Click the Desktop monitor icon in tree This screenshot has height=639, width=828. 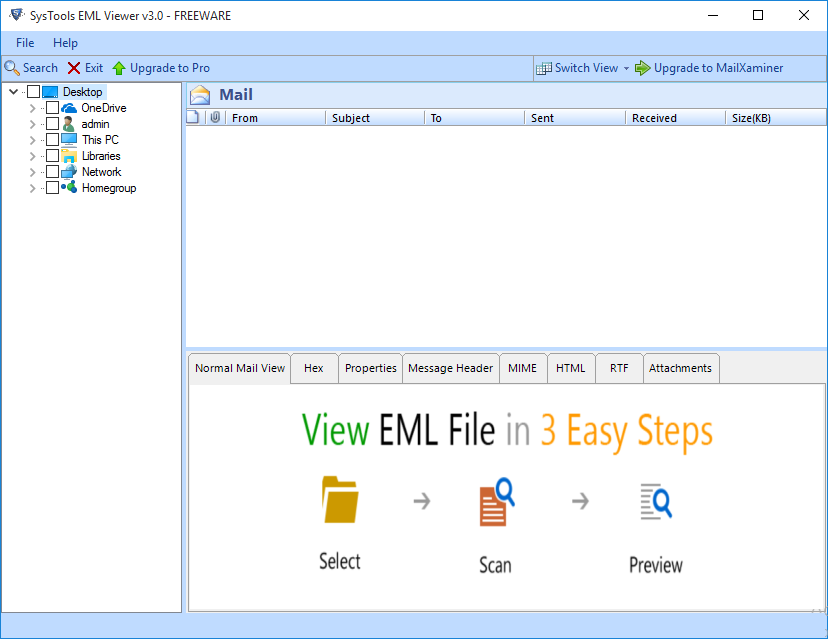pyautogui.click(x=50, y=92)
